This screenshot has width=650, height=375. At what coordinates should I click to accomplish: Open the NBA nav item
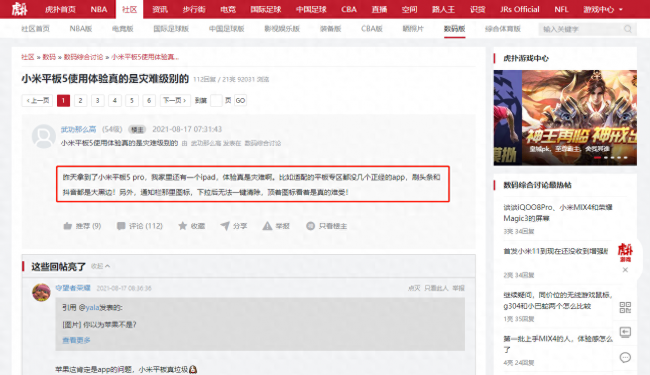pyautogui.click(x=99, y=9)
